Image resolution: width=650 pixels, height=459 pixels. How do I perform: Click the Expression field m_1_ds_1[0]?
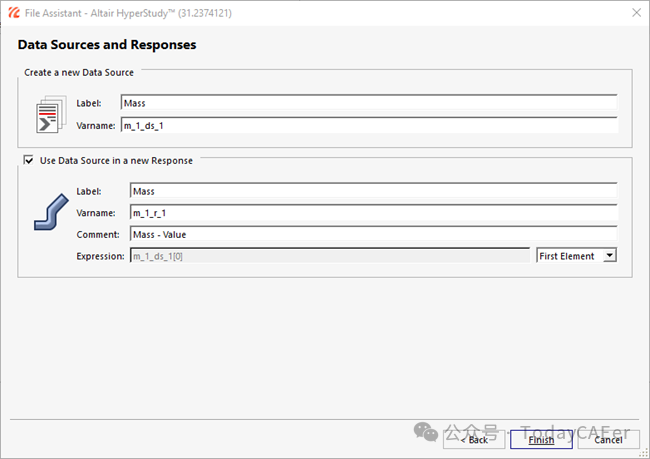(x=329, y=256)
